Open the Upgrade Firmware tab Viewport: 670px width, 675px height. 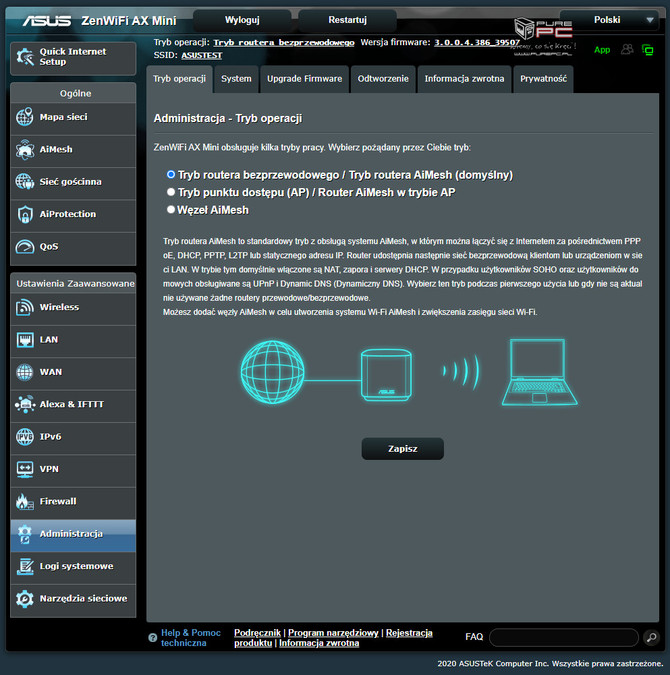coord(304,79)
